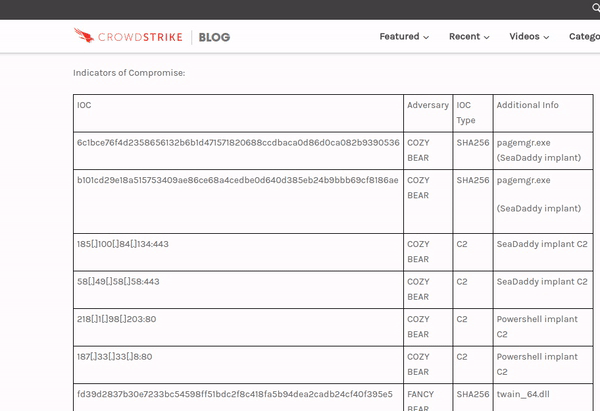Expand the Recent menu

pos(469,36)
